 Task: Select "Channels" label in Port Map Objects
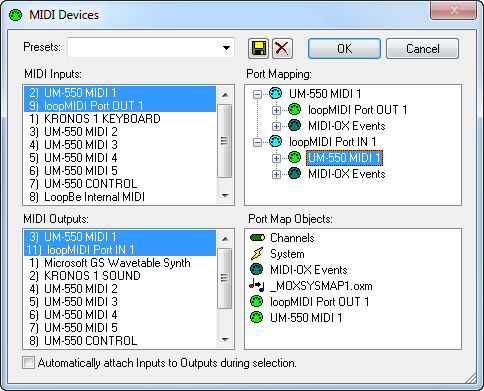click(x=292, y=238)
